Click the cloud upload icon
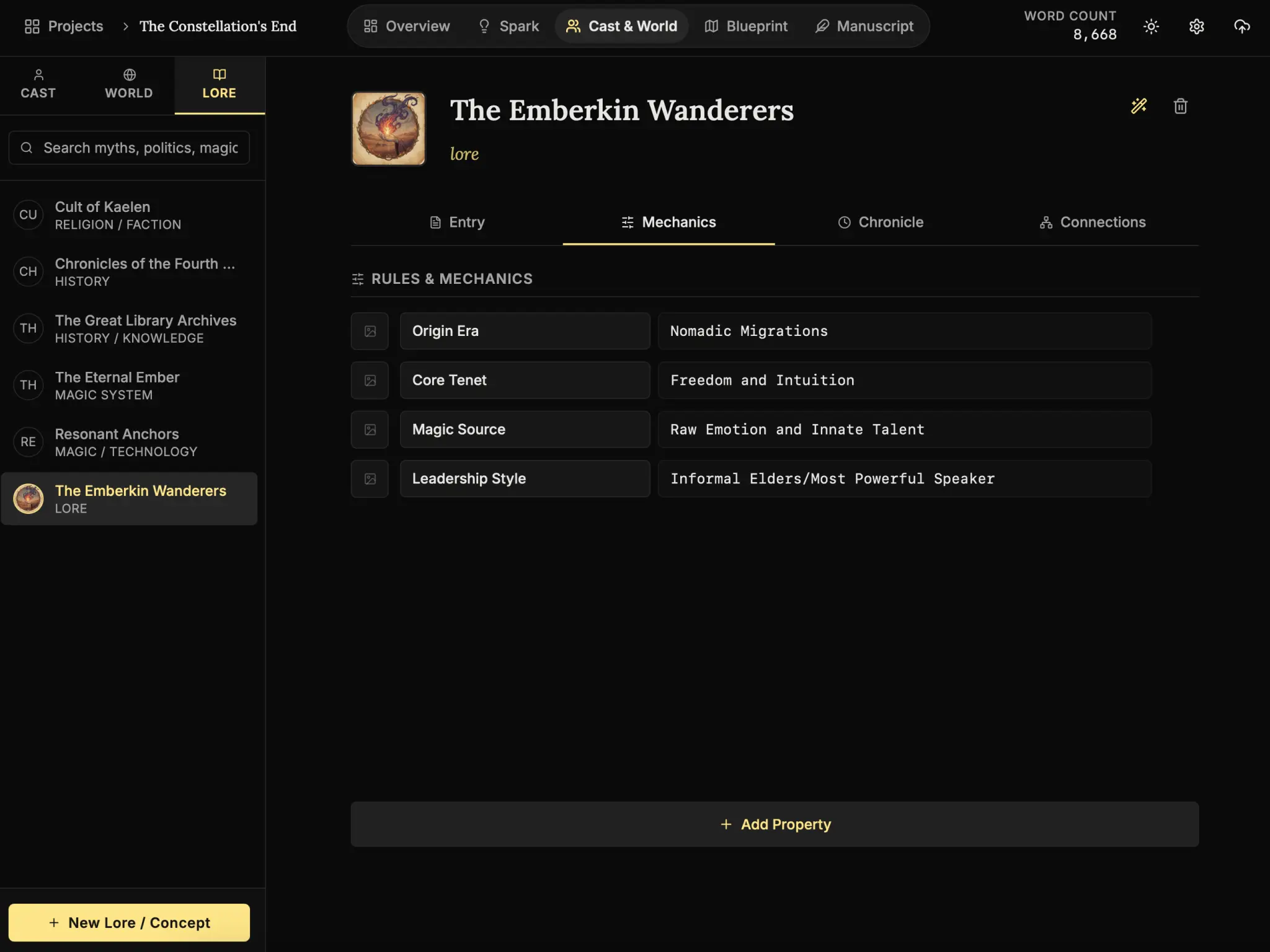This screenshot has height=952, width=1270. point(1241,27)
